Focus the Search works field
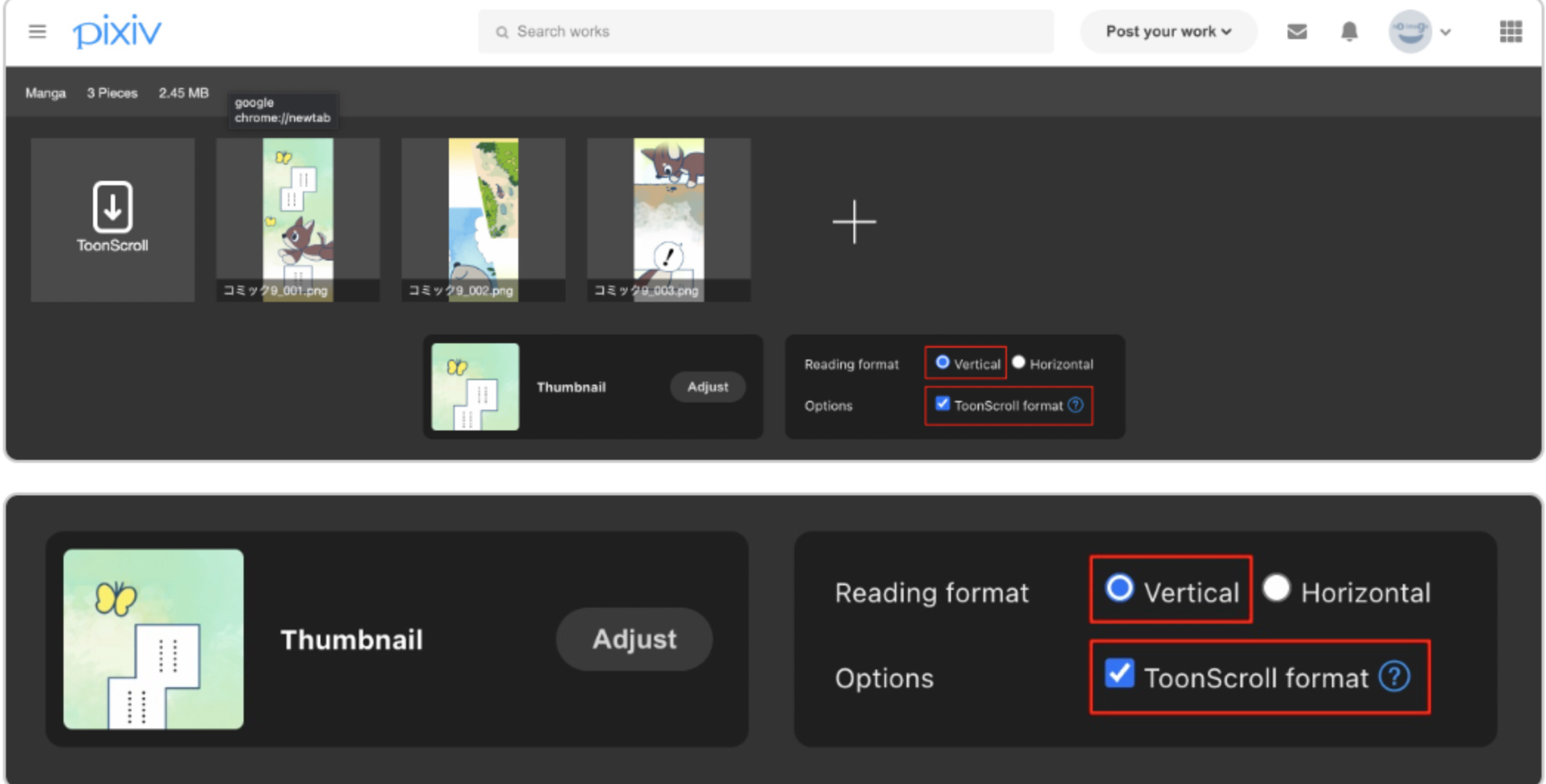Viewport: 1546px width, 784px height. pyautogui.click(x=766, y=32)
